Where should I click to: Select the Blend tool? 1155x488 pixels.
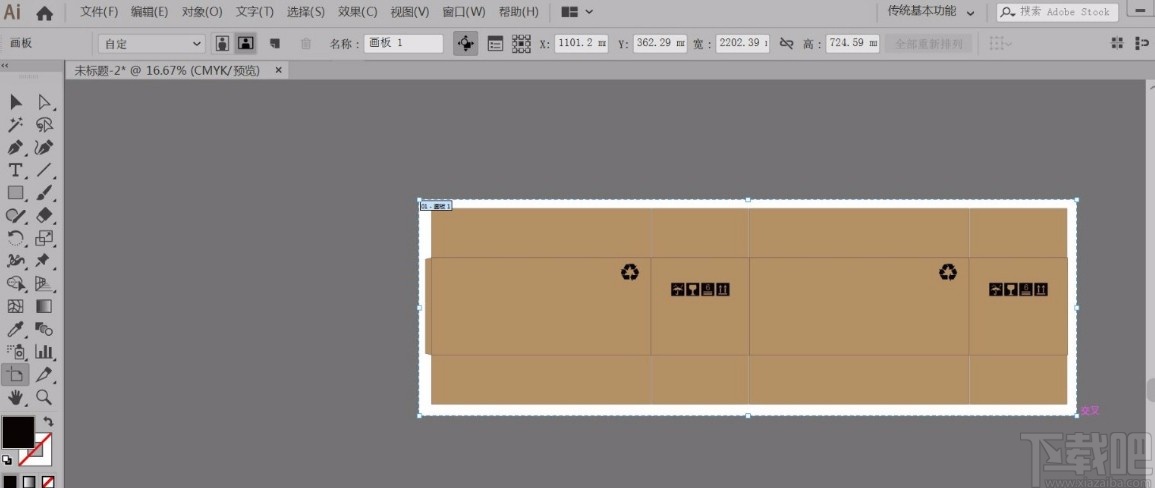coord(43,329)
